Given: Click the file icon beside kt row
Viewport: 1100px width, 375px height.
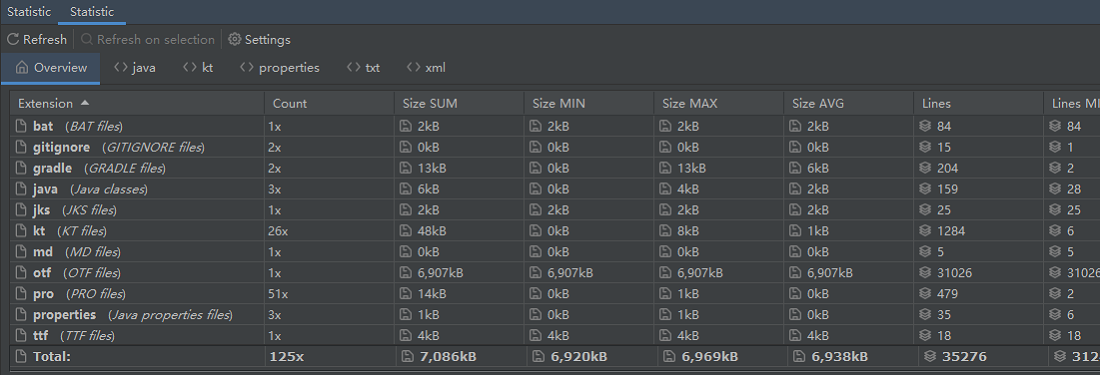Looking at the screenshot, I should (x=20, y=231).
